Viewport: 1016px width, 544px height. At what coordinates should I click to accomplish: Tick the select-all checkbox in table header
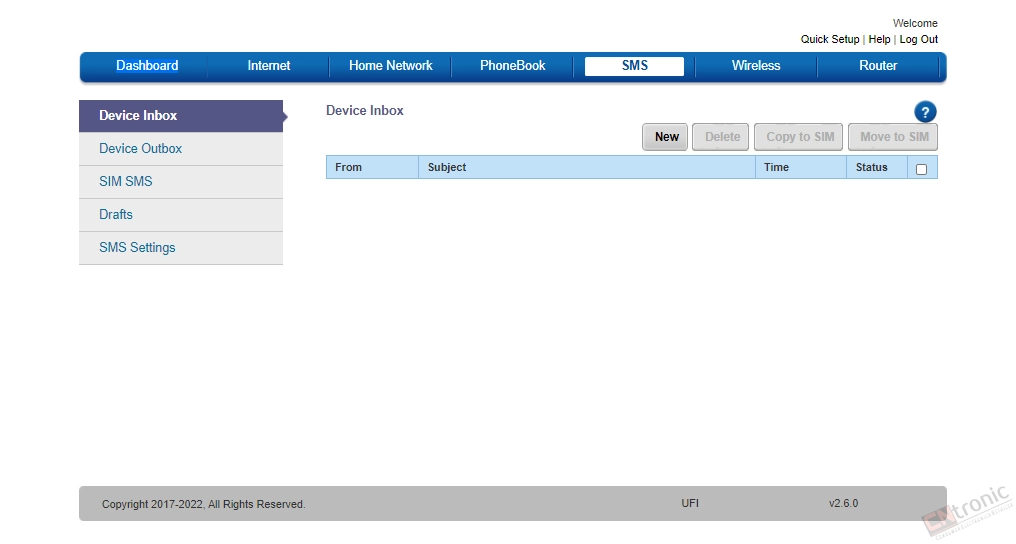click(x=921, y=169)
